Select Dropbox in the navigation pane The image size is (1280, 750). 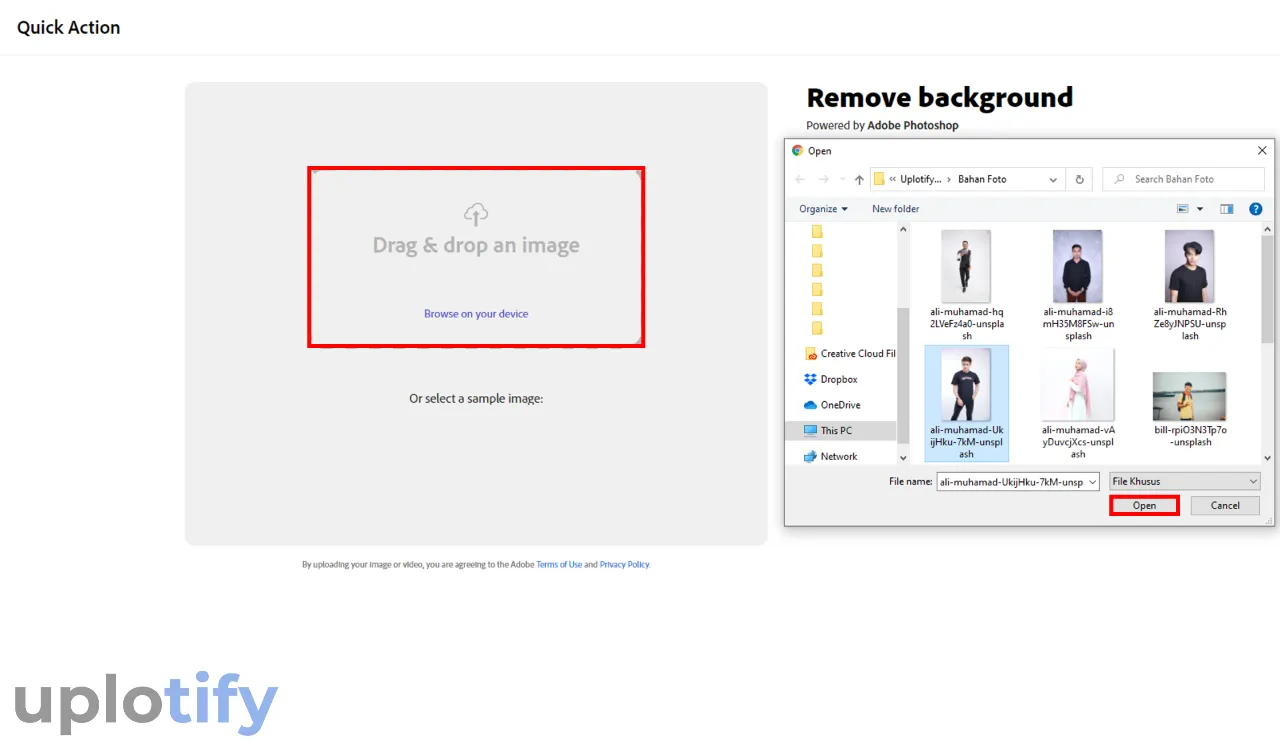coord(838,380)
